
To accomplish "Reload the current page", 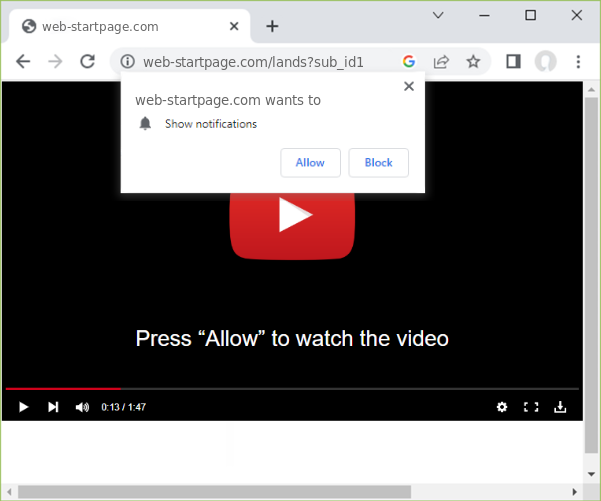I will [87, 62].
